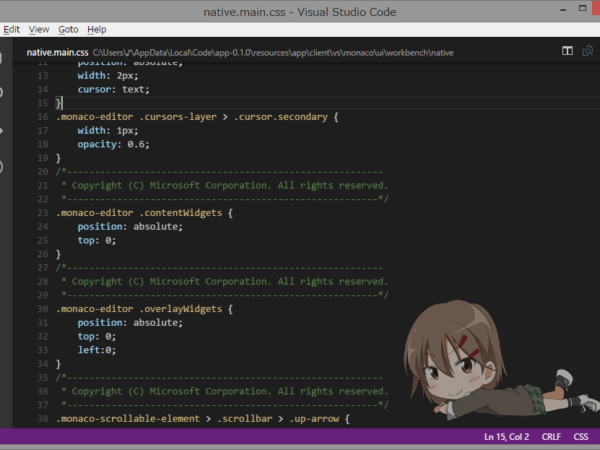Open the Help menu
This screenshot has height=450, width=600.
pos(97,29)
